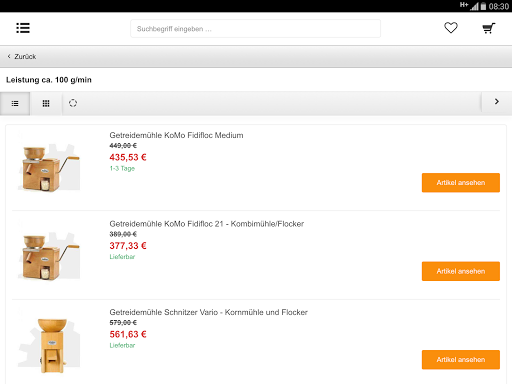
Task: Open Getreidemühle KoMo Fidifloc Medium title
Action: point(176,135)
